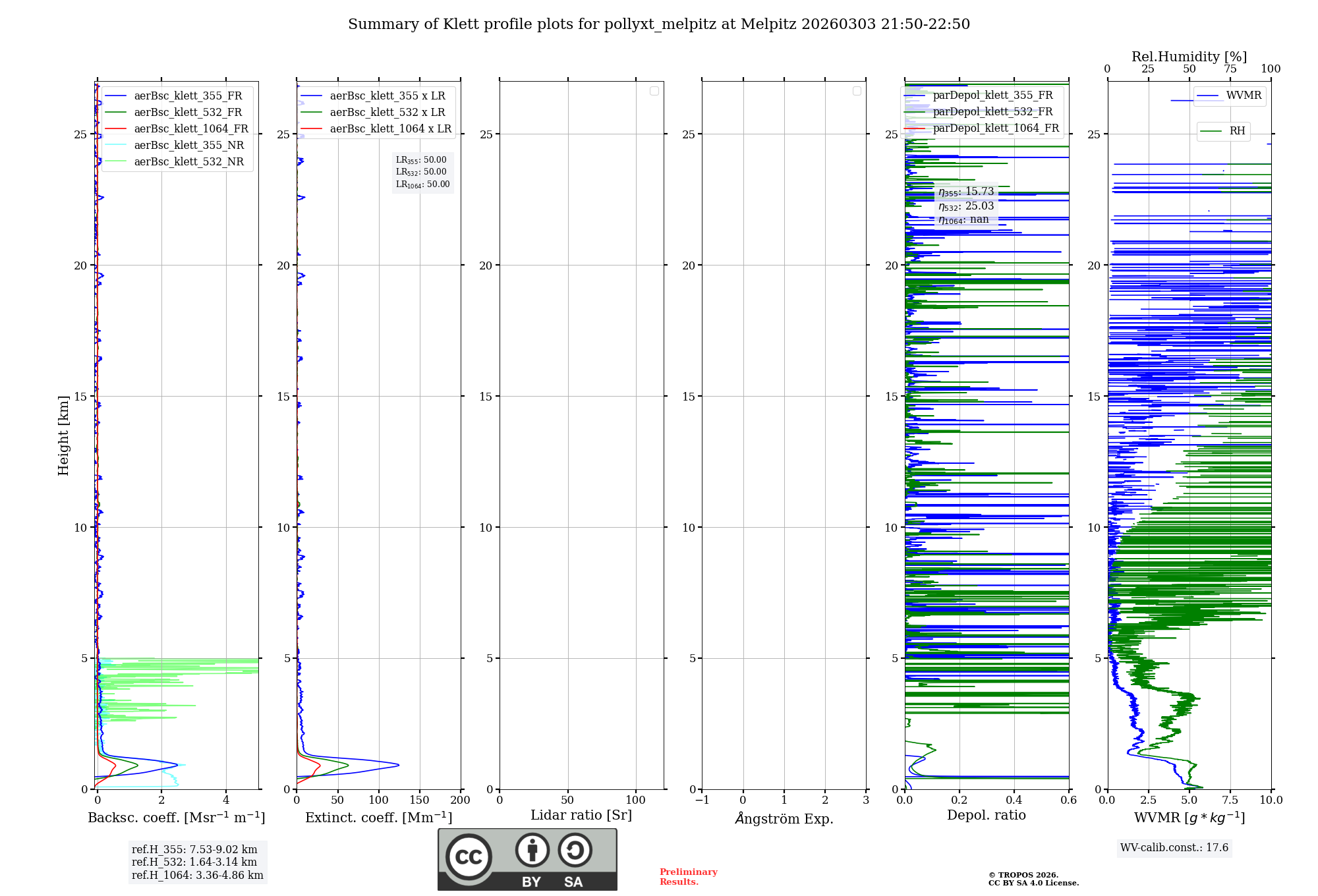Click aerBsc_klett_532 x LR legend entry

[387, 112]
